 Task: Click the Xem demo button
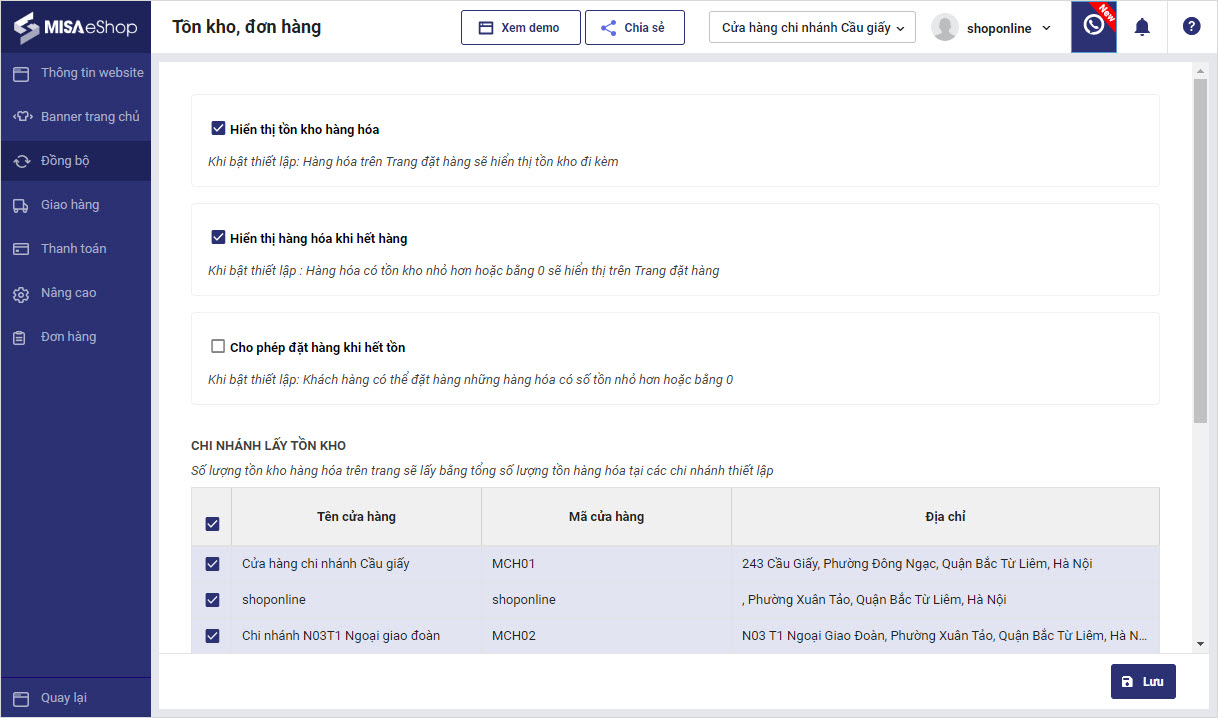pos(520,28)
